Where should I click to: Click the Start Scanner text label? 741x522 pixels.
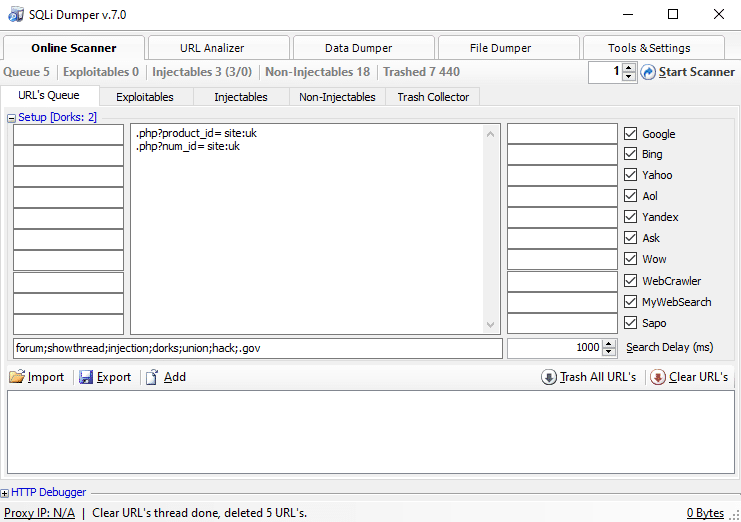(x=697, y=72)
